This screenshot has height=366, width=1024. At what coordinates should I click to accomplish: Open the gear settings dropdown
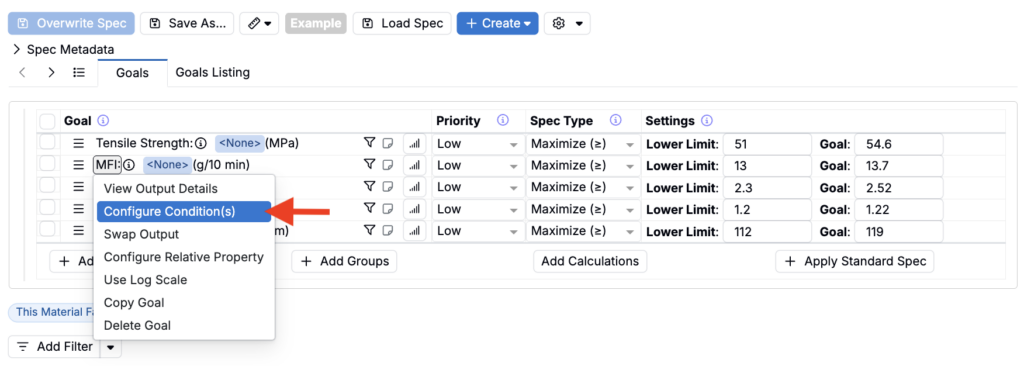point(567,24)
